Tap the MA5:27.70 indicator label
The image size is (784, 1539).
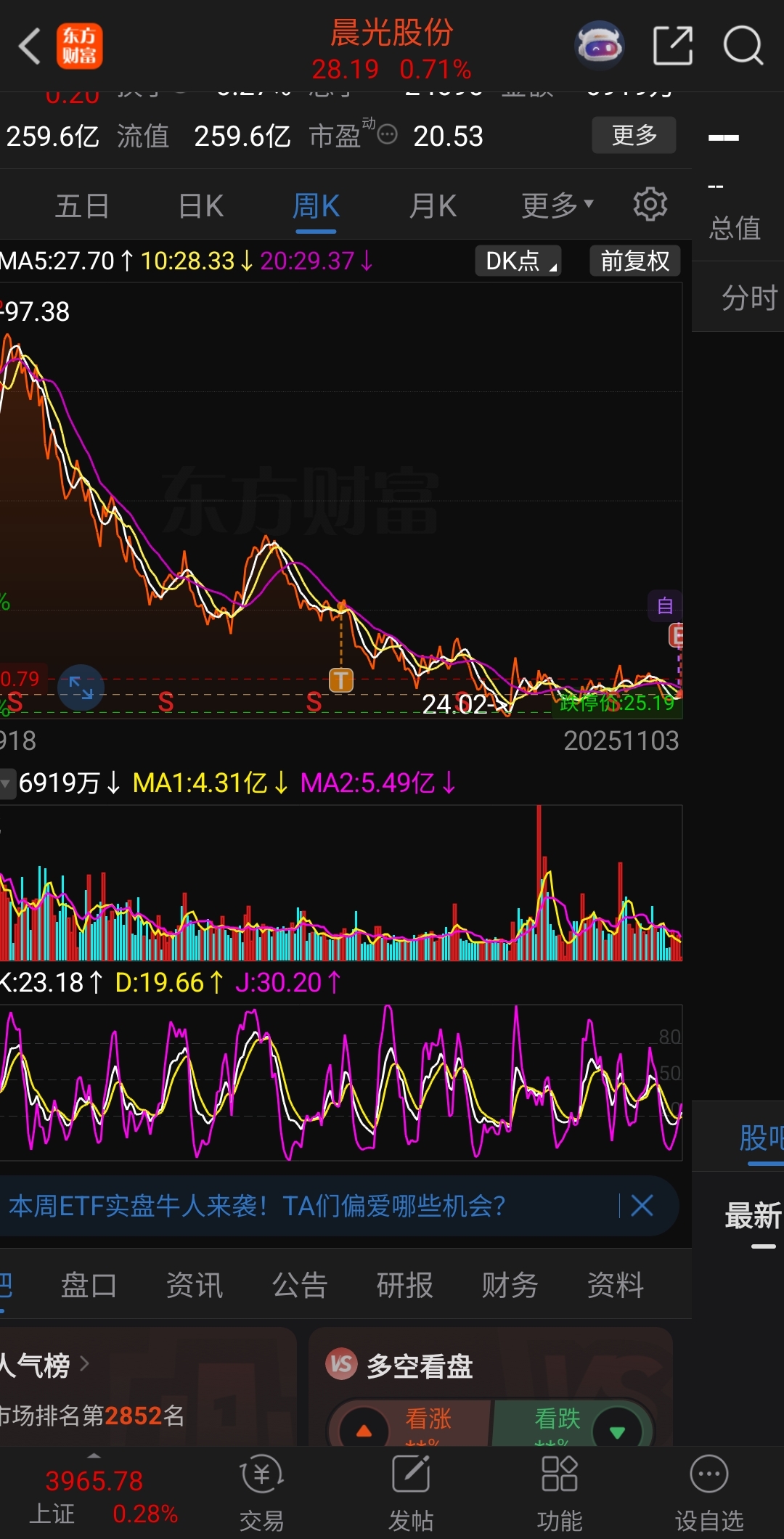[67, 261]
